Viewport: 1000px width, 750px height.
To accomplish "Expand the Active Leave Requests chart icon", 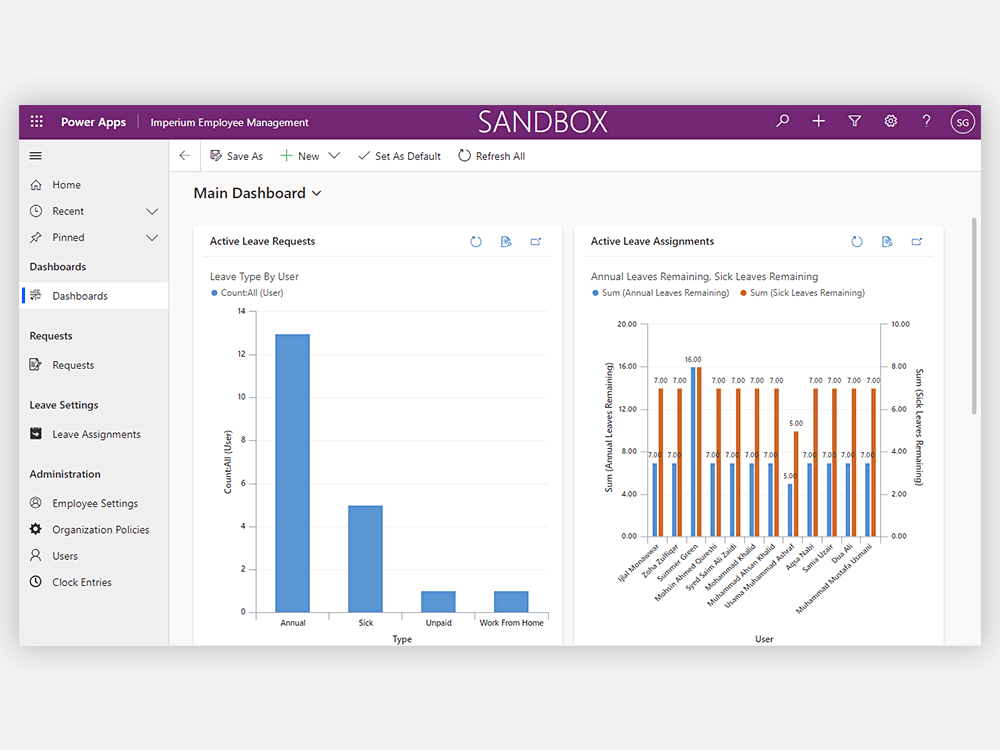I will pyautogui.click(x=536, y=241).
